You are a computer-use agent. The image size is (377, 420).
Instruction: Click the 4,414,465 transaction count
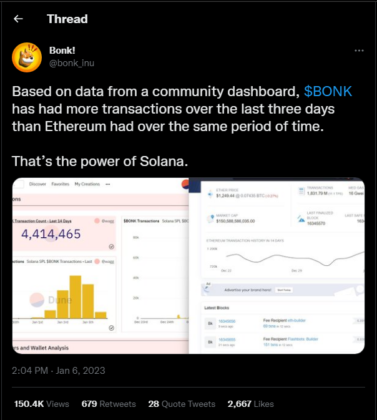[51, 234]
